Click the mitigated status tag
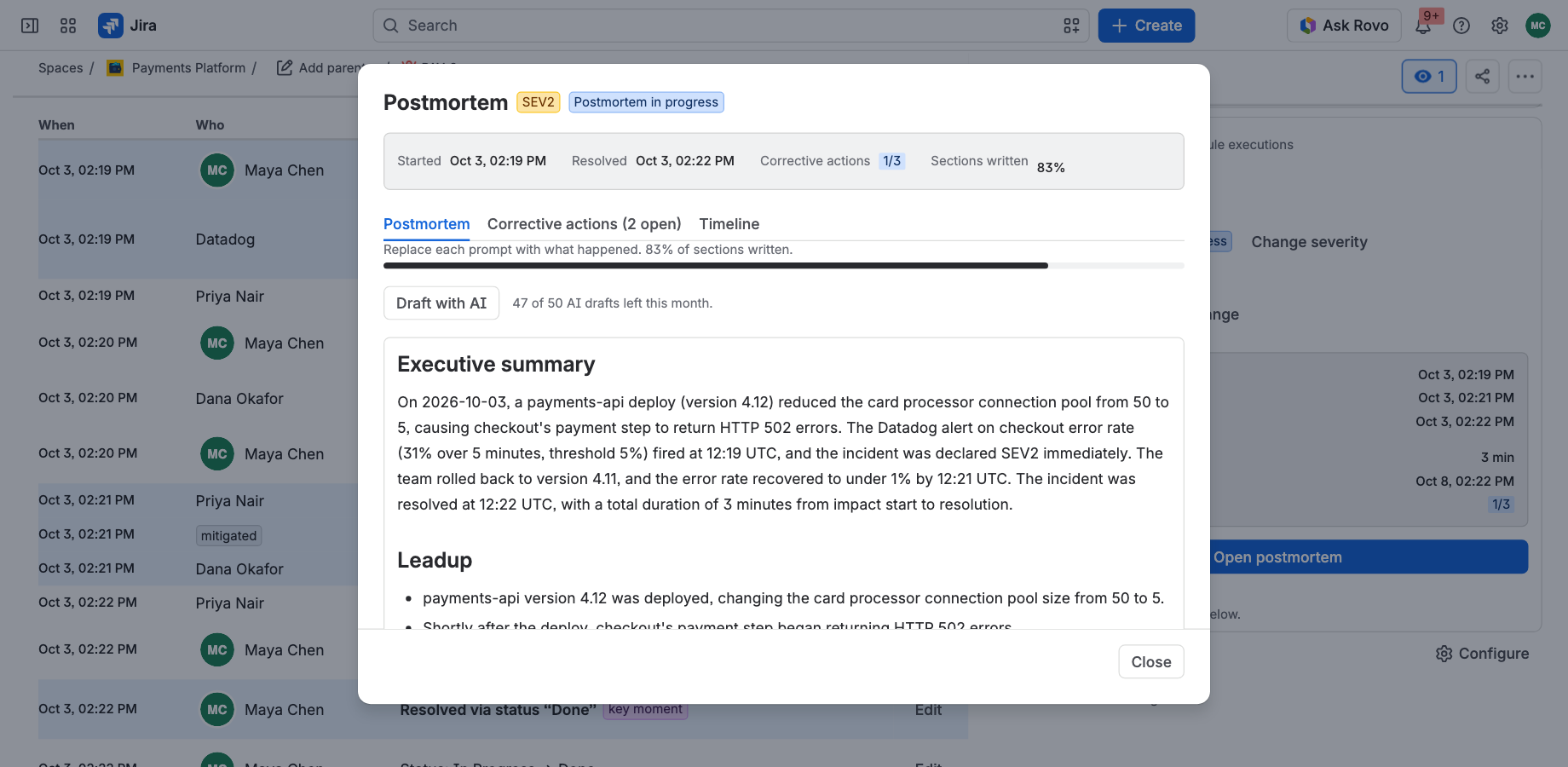1568x767 pixels. click(228, 536)
